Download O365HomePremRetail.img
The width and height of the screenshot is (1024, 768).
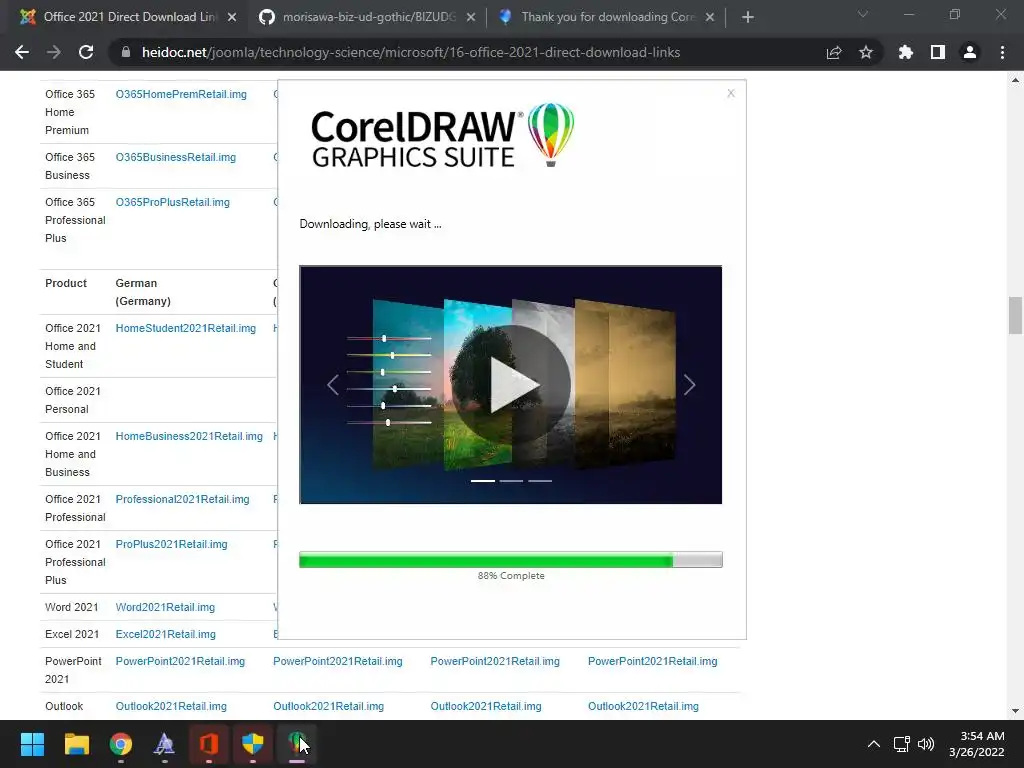point(181,94)
